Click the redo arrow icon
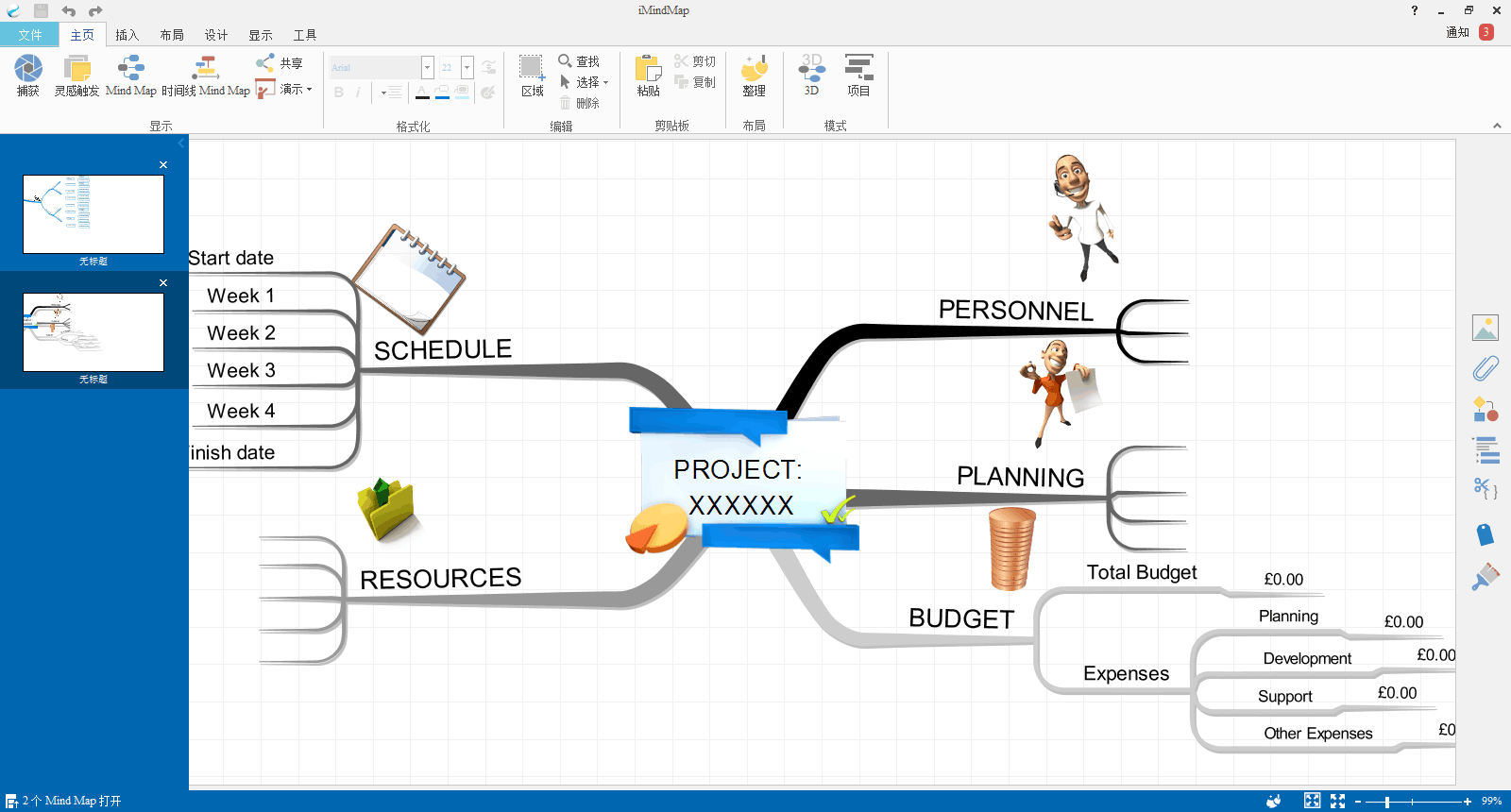1511x812 pixels. tap(95, 10)
